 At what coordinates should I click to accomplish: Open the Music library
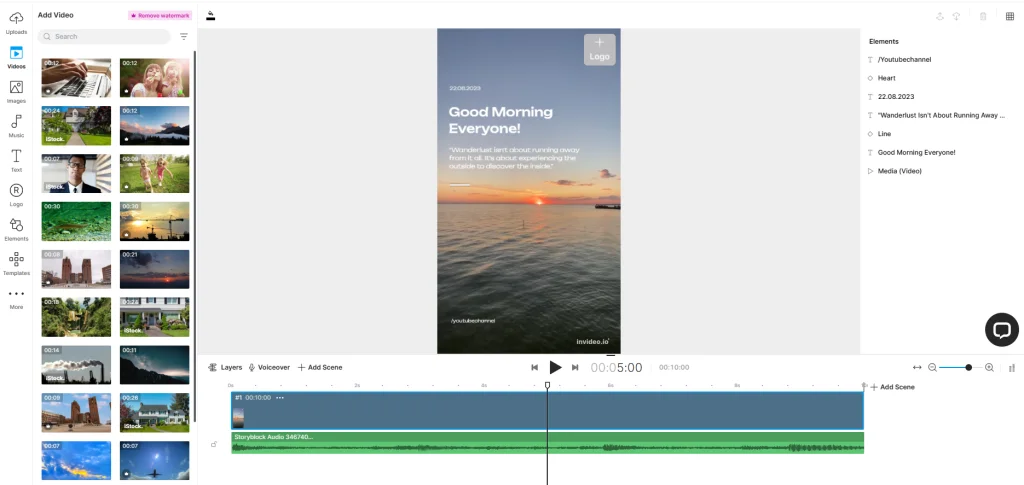click(16, 126)
